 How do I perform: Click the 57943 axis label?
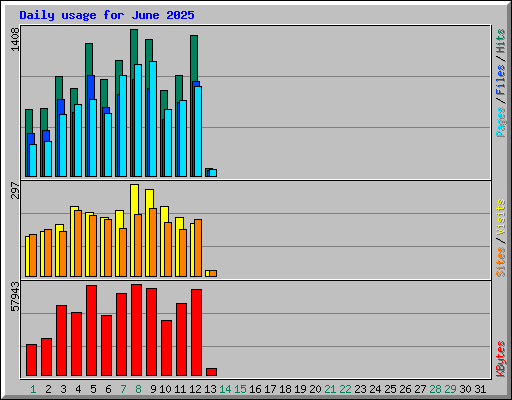coord(15,296)
